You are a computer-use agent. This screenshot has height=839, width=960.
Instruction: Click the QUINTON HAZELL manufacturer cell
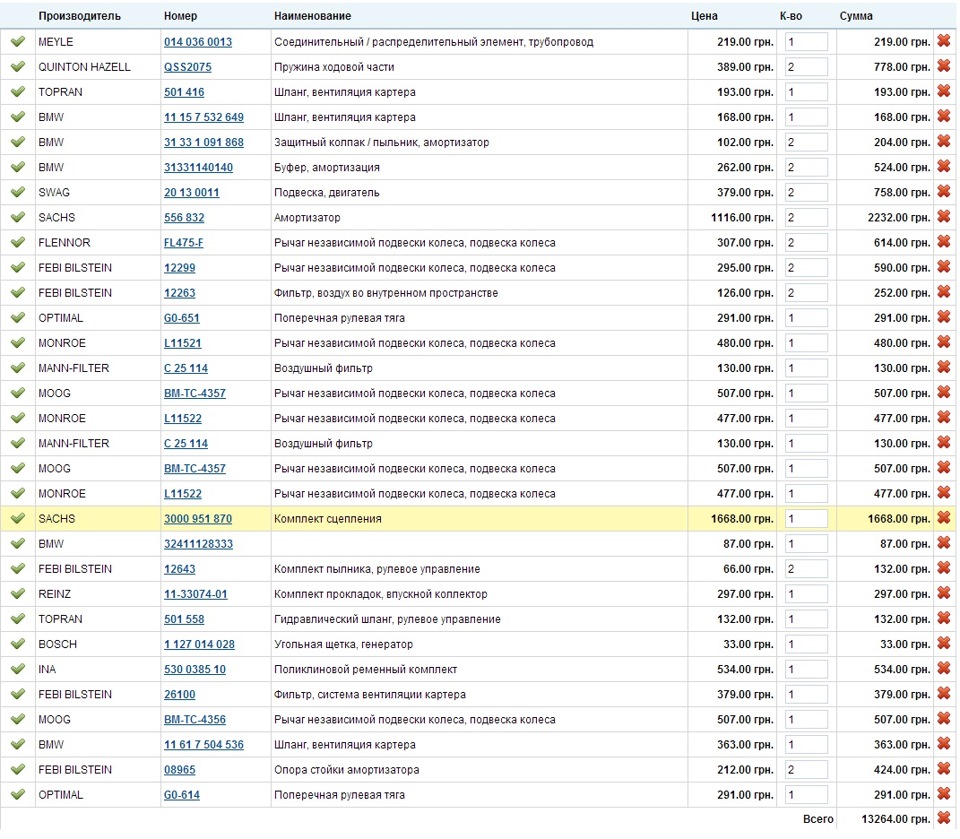coord(84,67)
